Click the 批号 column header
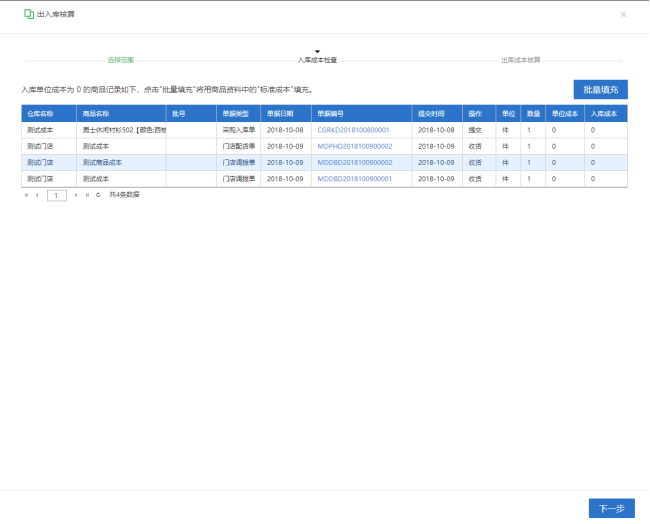The image size is (650, 524). (191, 114)
